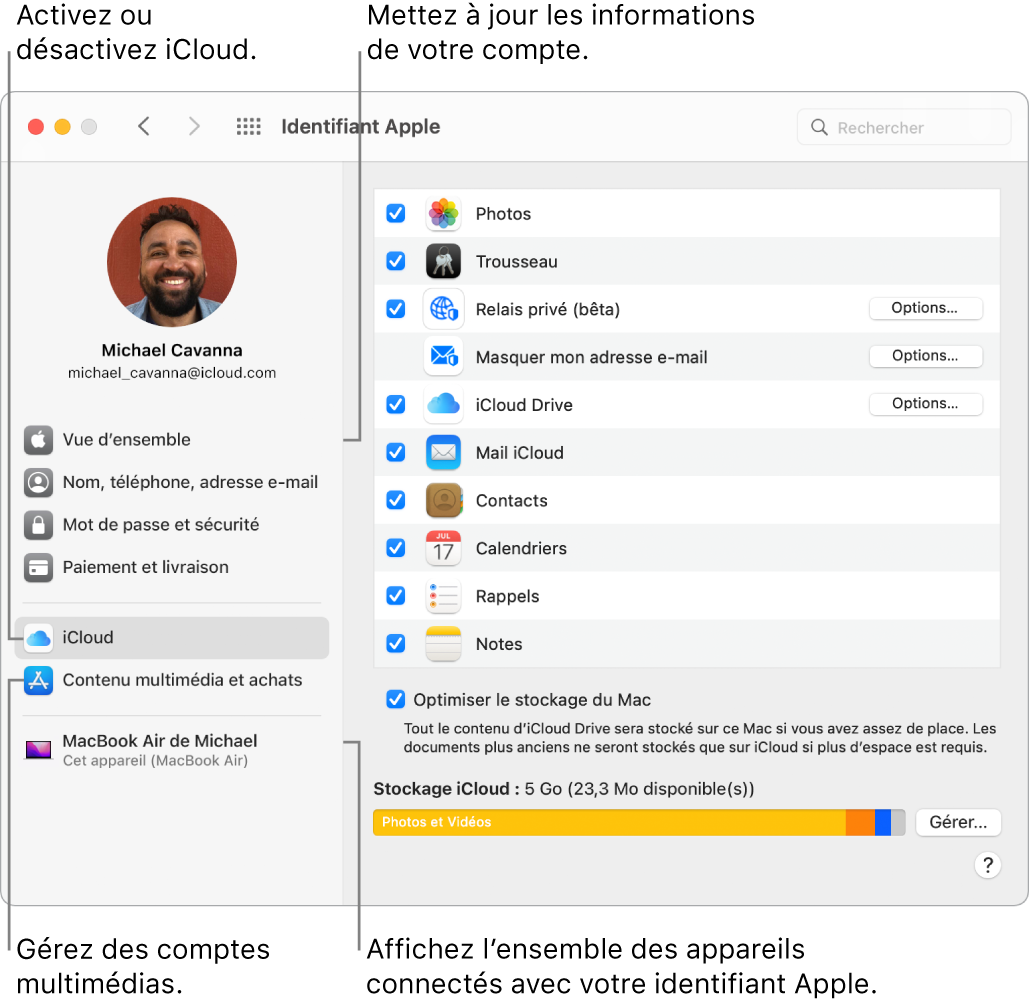This screenshot has height=1008, width=1032.
Task: Click the Relais privé globe icon
Action: (443, 309)
